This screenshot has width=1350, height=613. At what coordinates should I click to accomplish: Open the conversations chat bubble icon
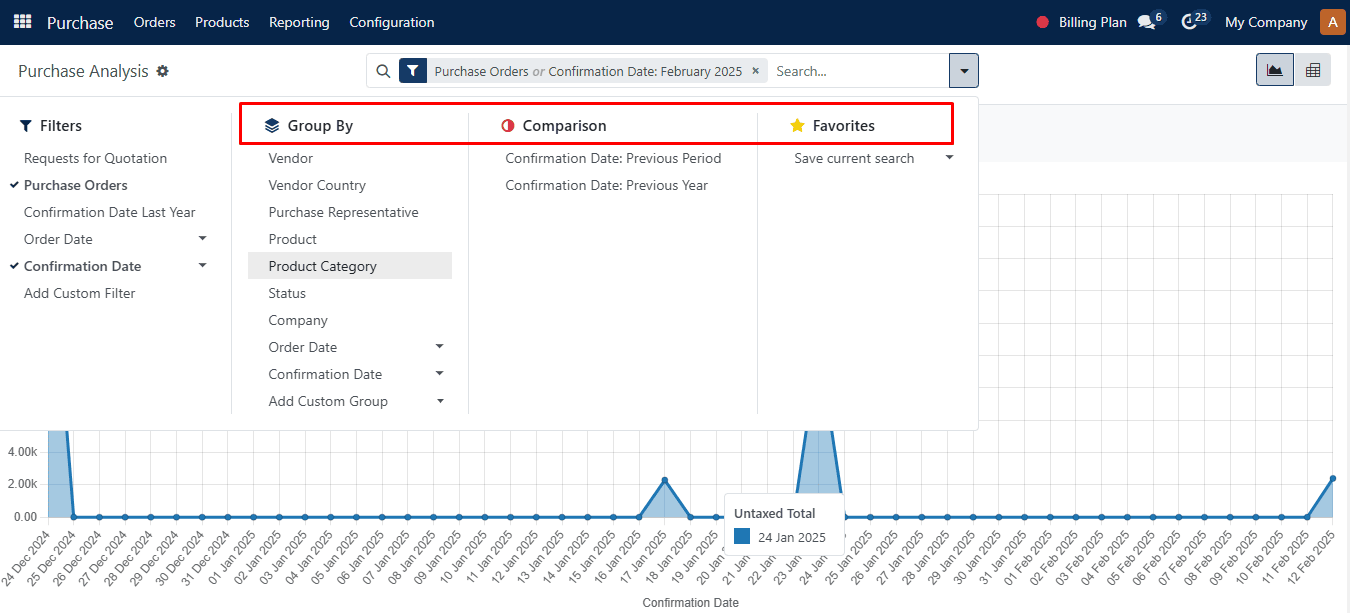pyautogui.click(x=1147, y=22)
